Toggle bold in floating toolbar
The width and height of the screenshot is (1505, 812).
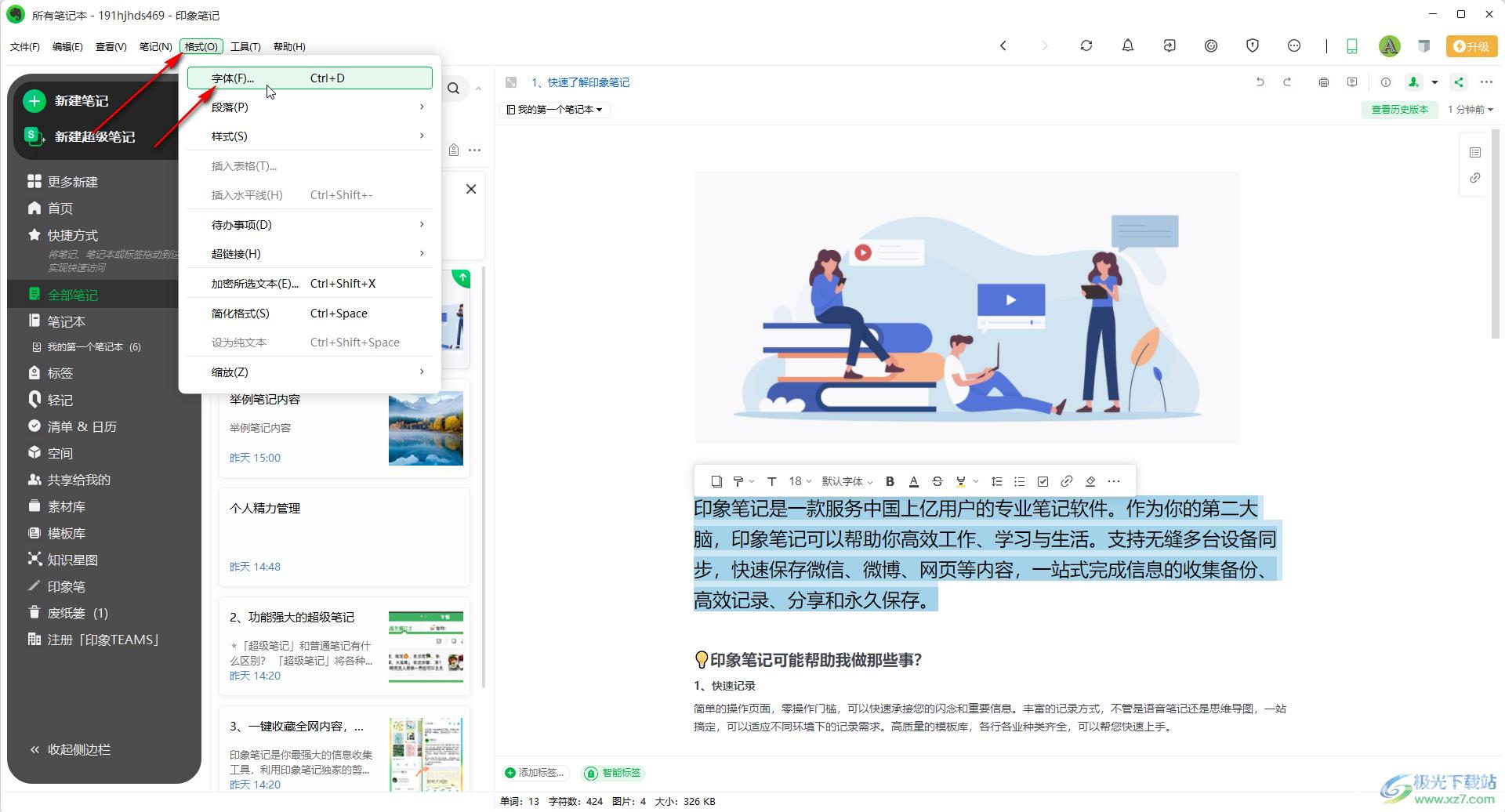coord(890,481)
